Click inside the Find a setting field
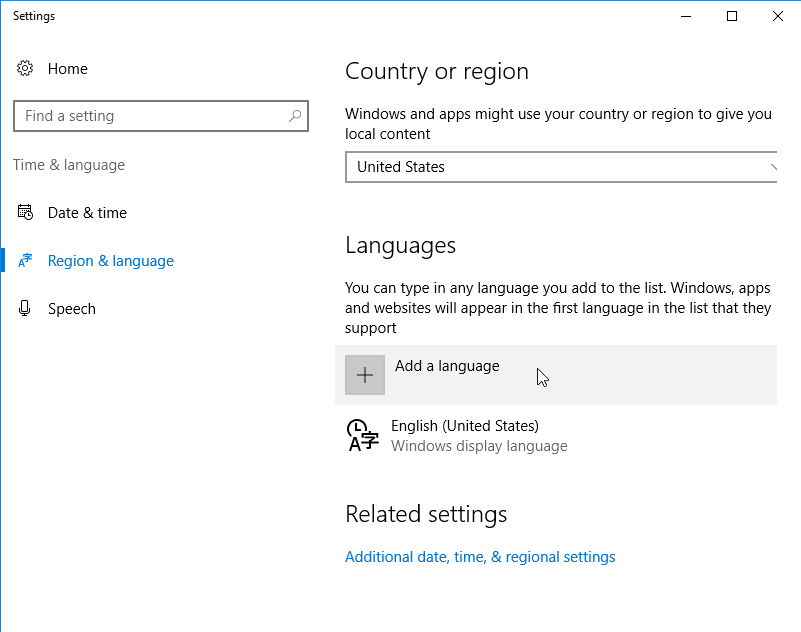This screenshot has width=801, height=632. pos(161,116)
